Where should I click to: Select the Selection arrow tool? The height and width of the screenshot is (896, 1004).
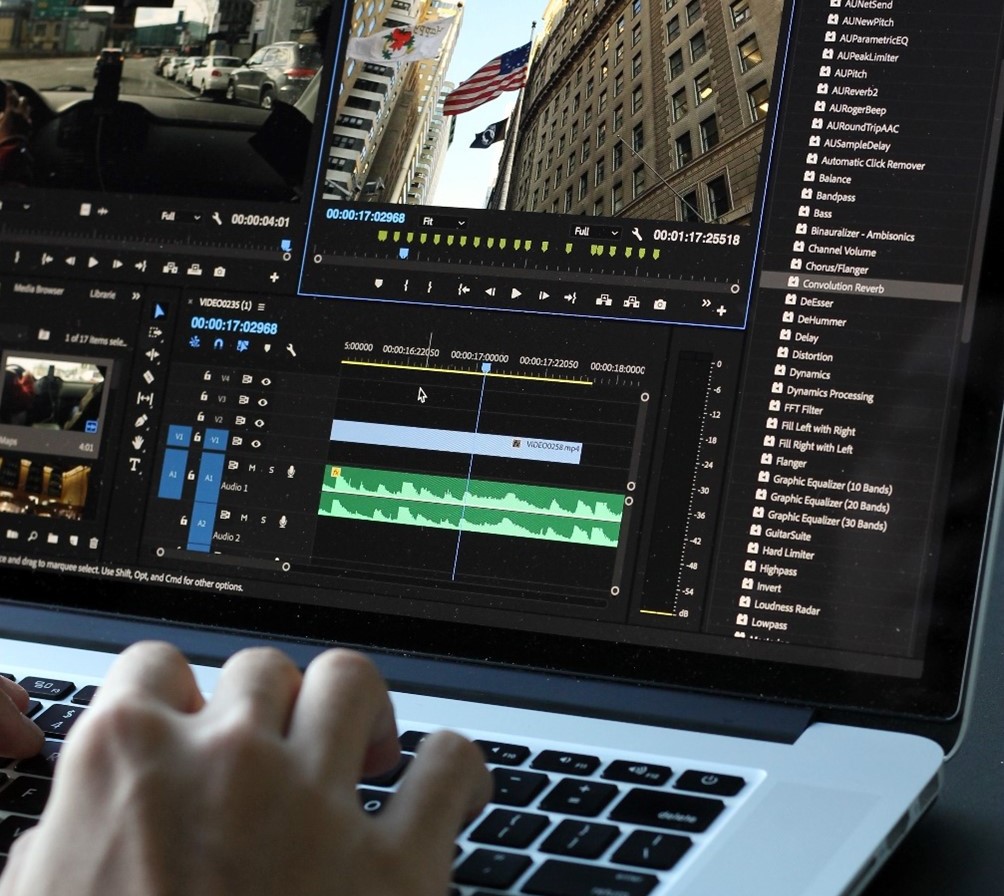click(x=159, y=312)
